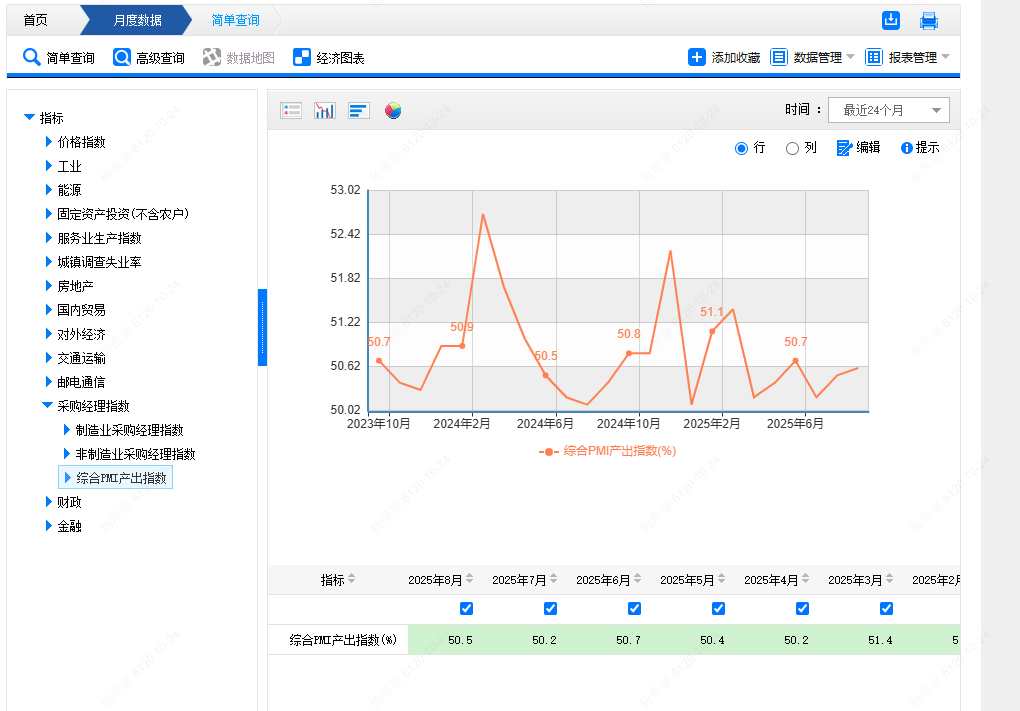Open the 最近24个月 time dropdown

point(889,110)
